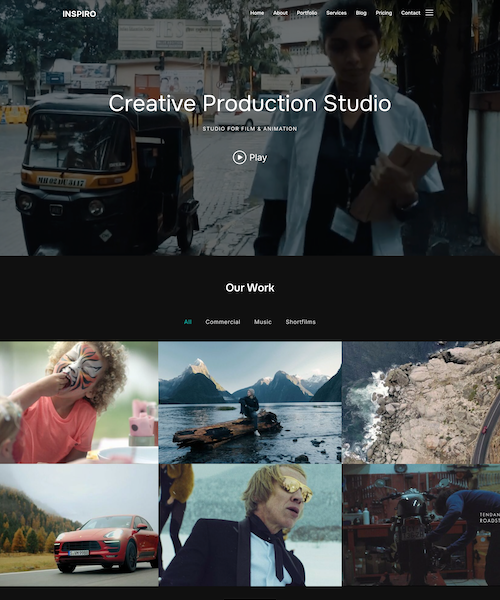Filter portfolio by Music
Screen dimensions: 500x600
(x=263, y=322)
